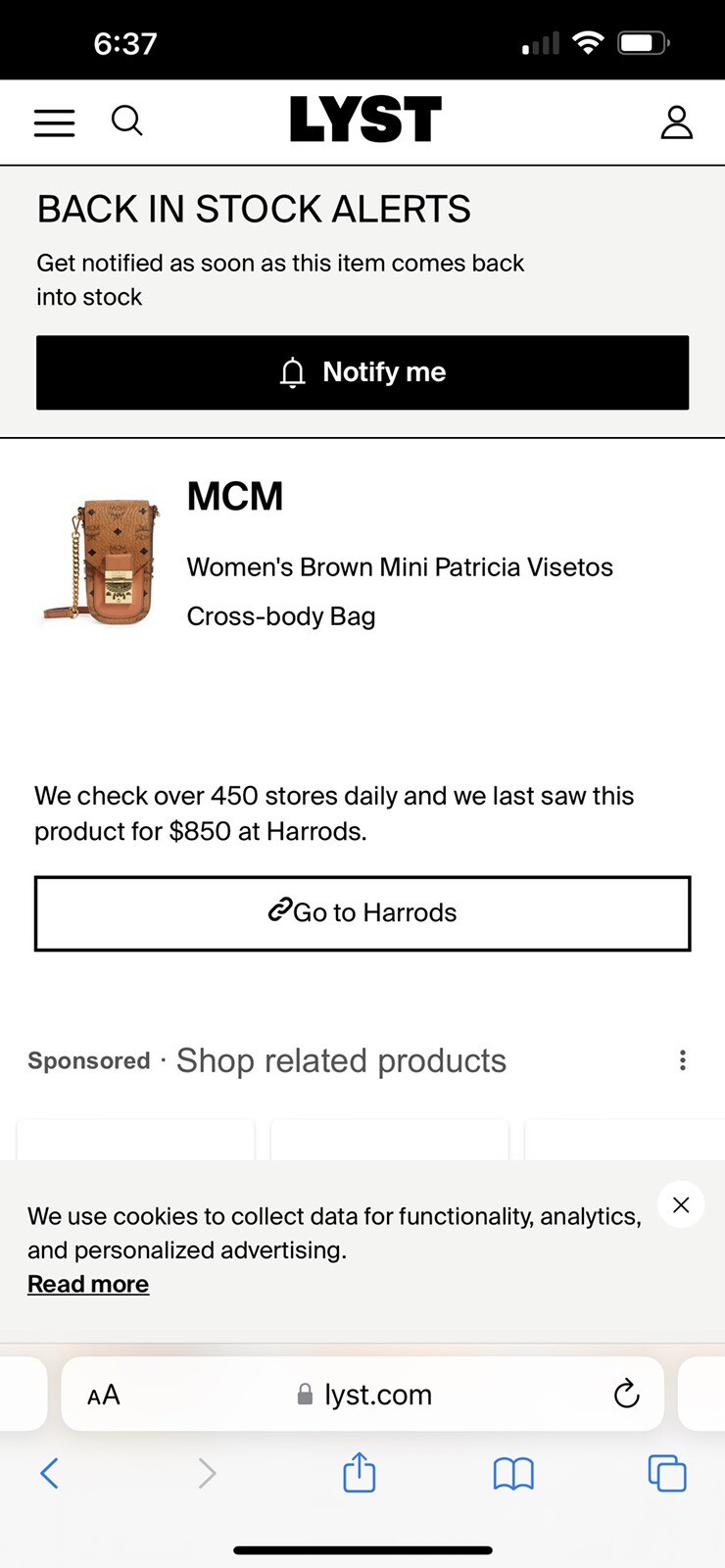Image resolution: width=725 pixels, height=1568 pixels.
Task: Go to the LYST home logo
Action: point(365,120)
